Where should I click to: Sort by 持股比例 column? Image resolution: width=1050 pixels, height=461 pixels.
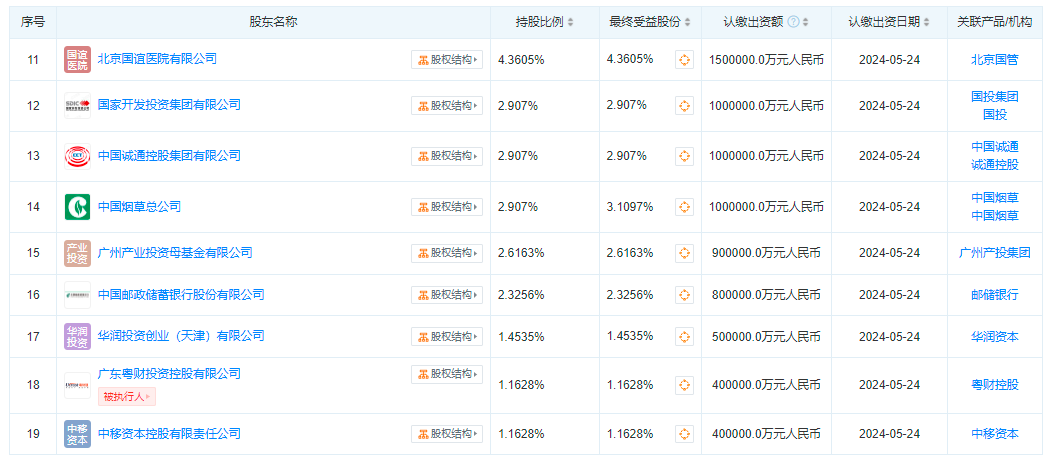[571, 22]
